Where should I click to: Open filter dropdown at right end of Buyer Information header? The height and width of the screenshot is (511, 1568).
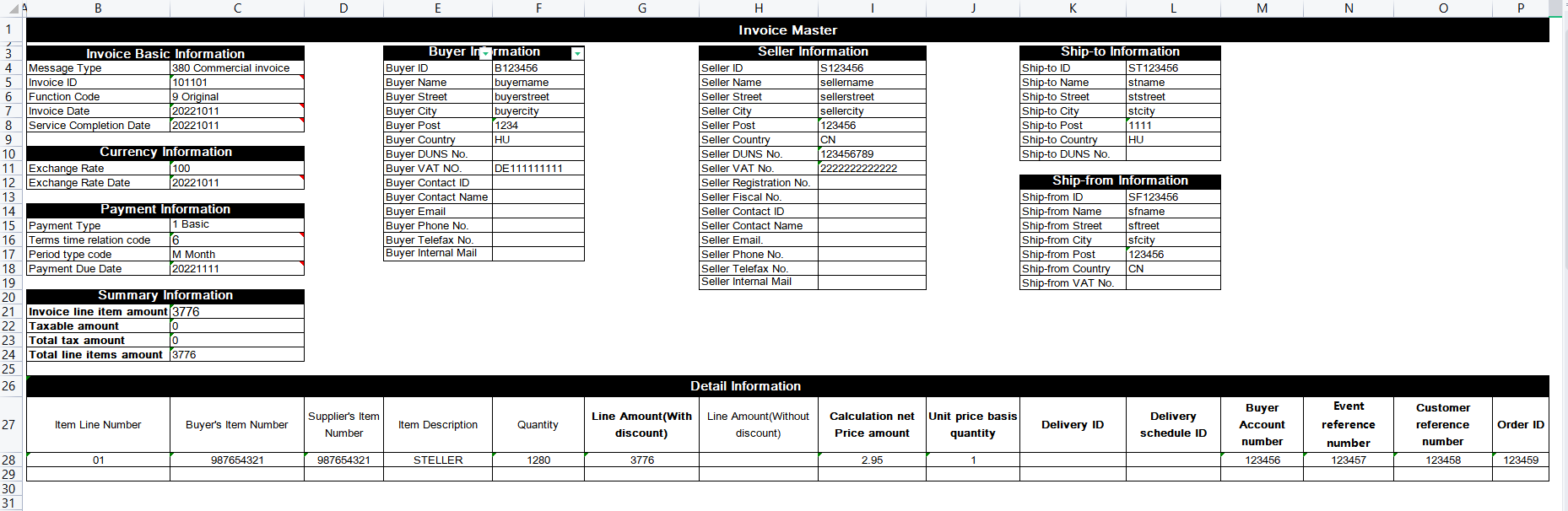[577, 53]
